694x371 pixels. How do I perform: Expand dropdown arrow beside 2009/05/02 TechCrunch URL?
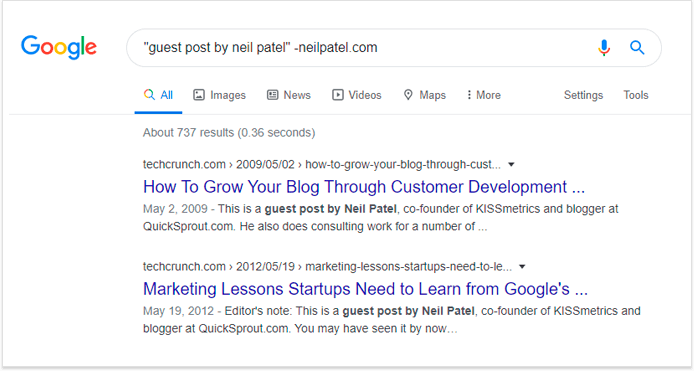[x=511, y=165]
